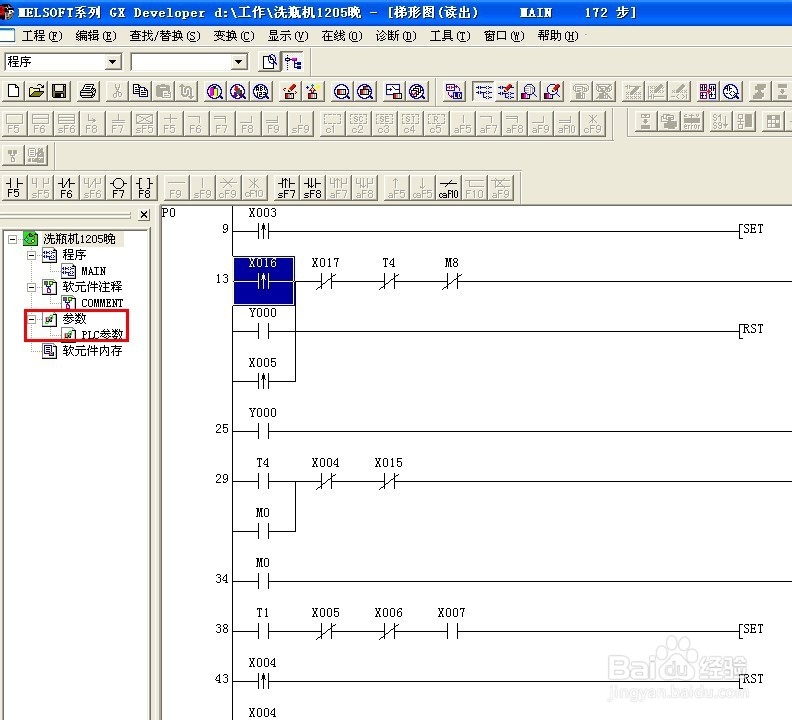Toggle project data list display icon

pos(293,62)
